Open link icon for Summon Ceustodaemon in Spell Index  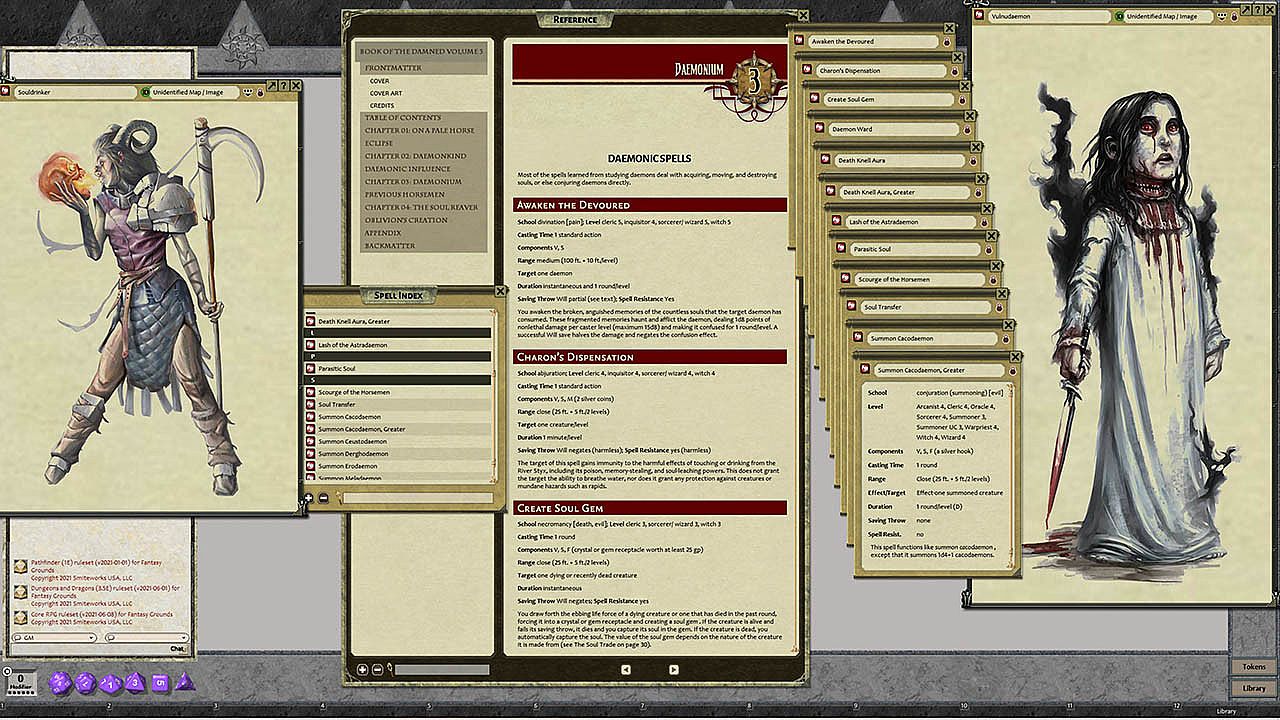[310, 441]
